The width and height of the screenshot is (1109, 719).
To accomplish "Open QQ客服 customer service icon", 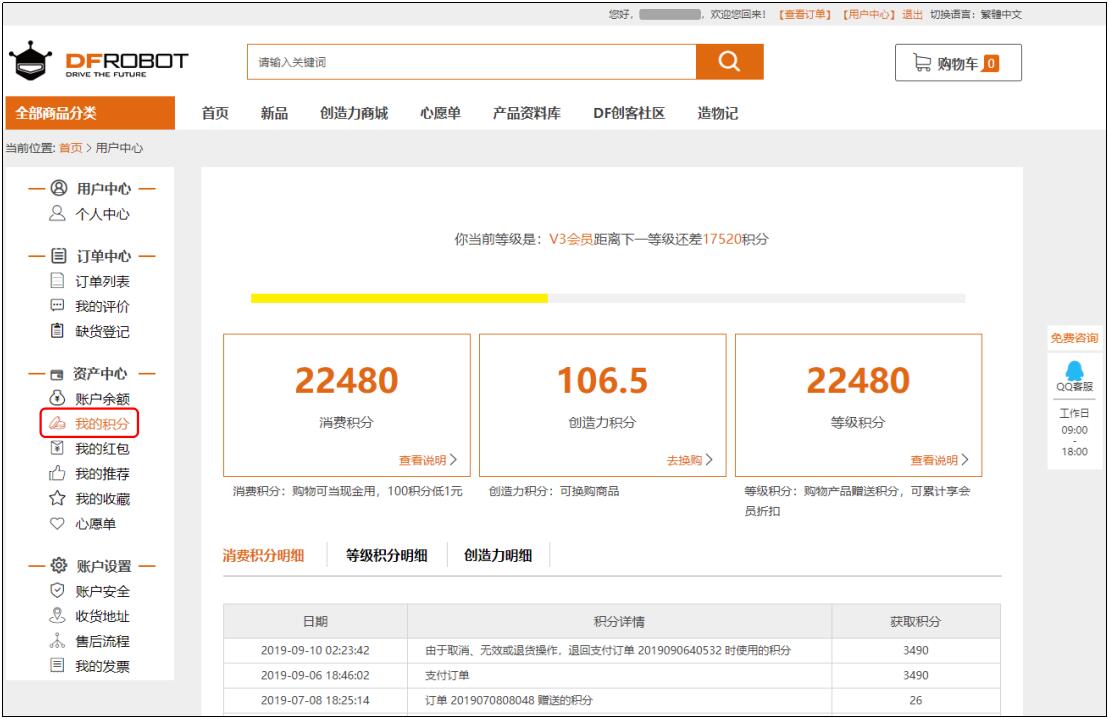I will [1075, 376].
